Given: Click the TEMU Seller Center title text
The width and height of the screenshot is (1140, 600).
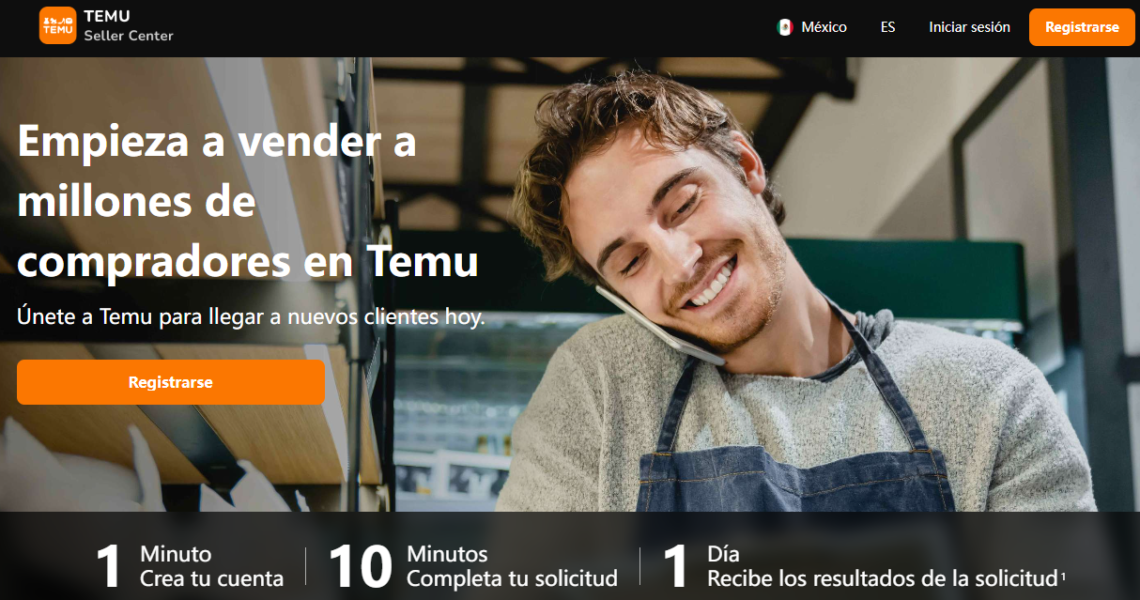Looking at the screenshot, I should click(128, 25).
